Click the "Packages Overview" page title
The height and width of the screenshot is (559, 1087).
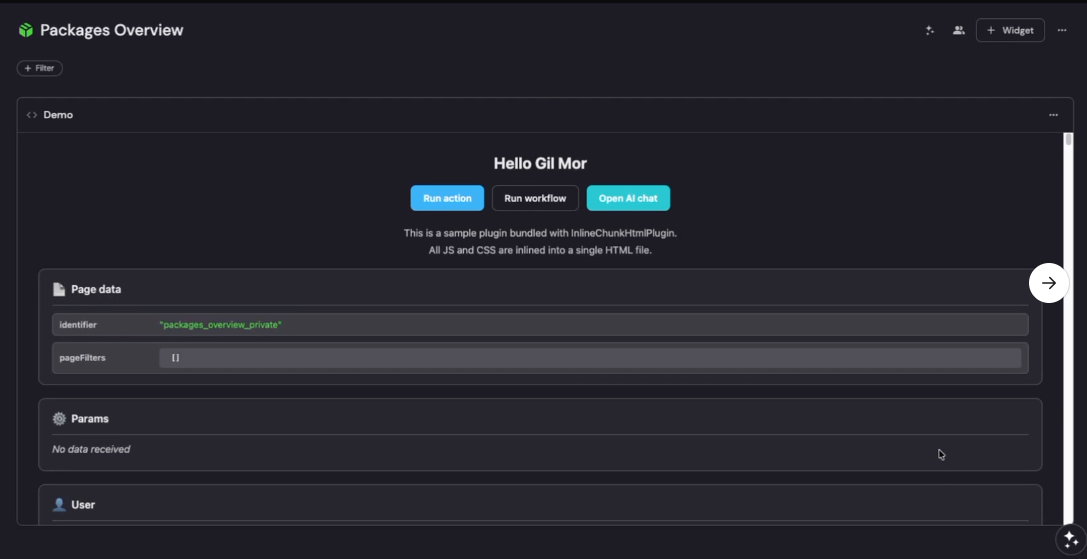112,31
